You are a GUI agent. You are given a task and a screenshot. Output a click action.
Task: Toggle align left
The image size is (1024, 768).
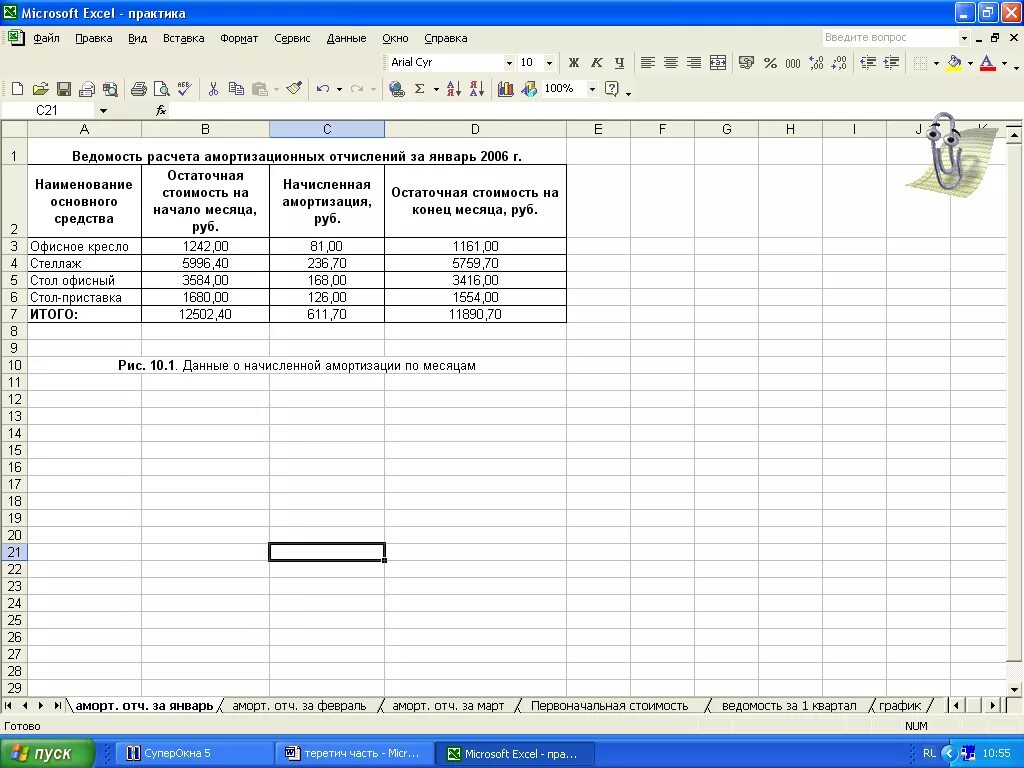(x=647, y=63)
